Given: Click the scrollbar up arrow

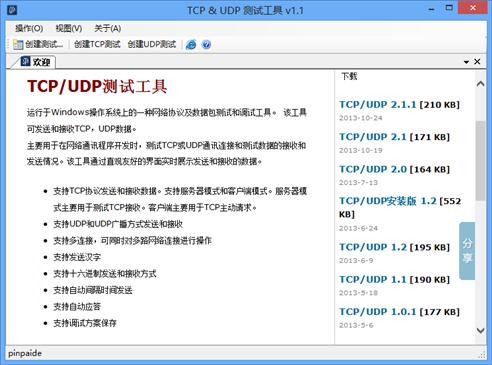Looking at the screenshot, I should pos(480,84).
